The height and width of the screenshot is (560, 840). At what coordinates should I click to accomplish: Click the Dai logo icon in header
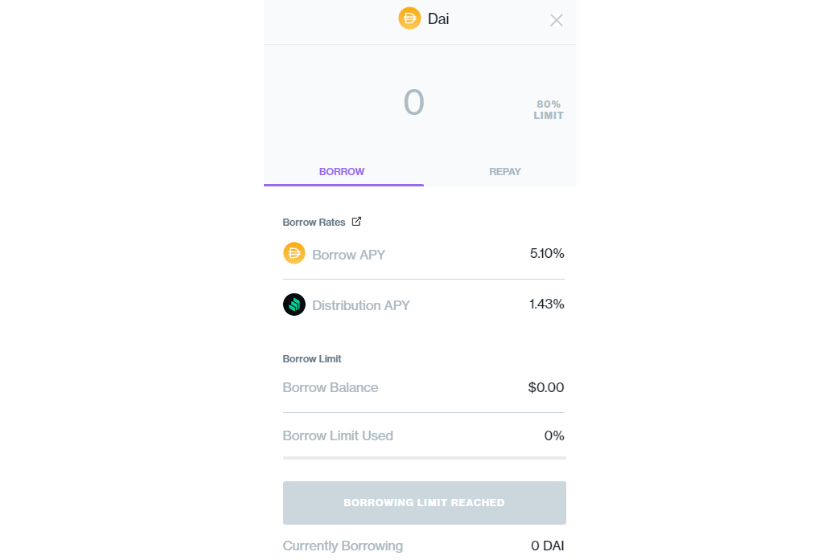(x=409, y=18)
